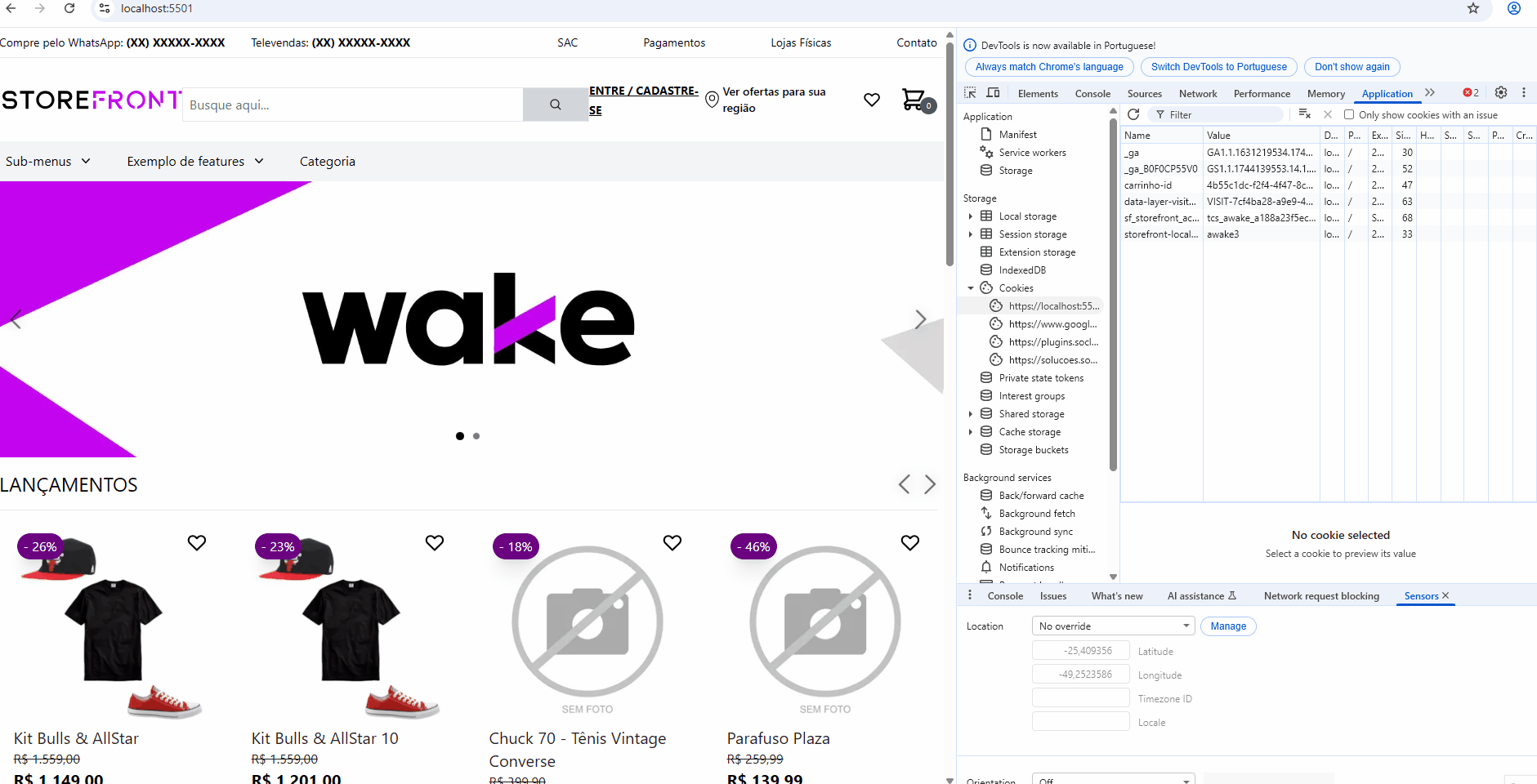
Task: Close the Sensors drawer tab
Action: point(1445,595)
